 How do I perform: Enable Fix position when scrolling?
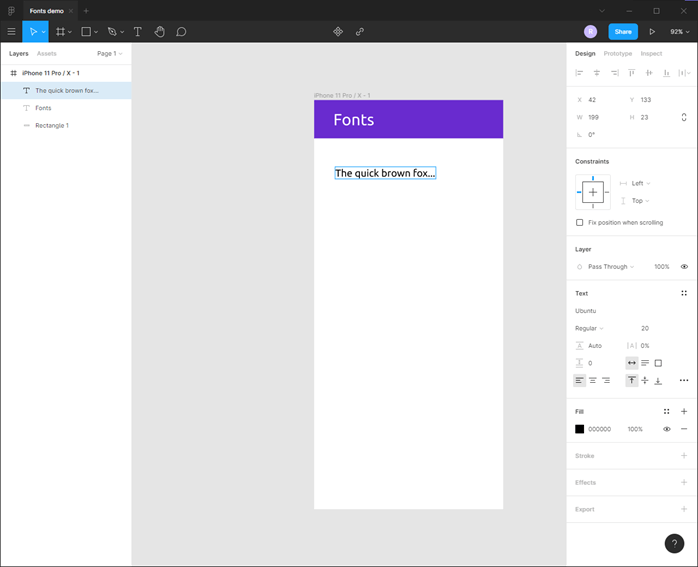click(580, 222)
